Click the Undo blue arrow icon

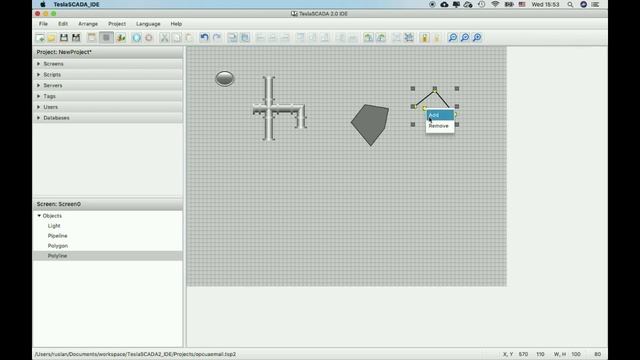(x=204, y=38)
